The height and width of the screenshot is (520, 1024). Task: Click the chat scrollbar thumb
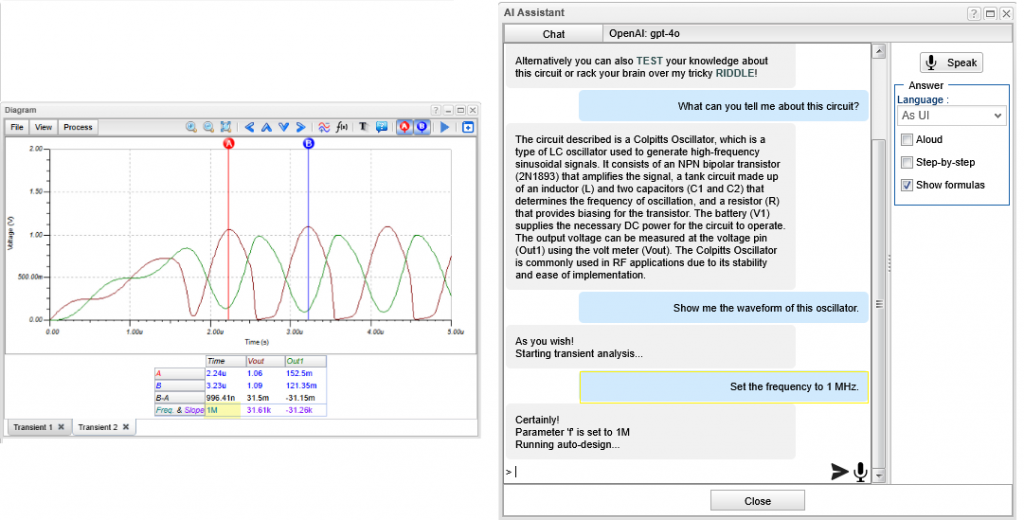click(x=879, y=304)
